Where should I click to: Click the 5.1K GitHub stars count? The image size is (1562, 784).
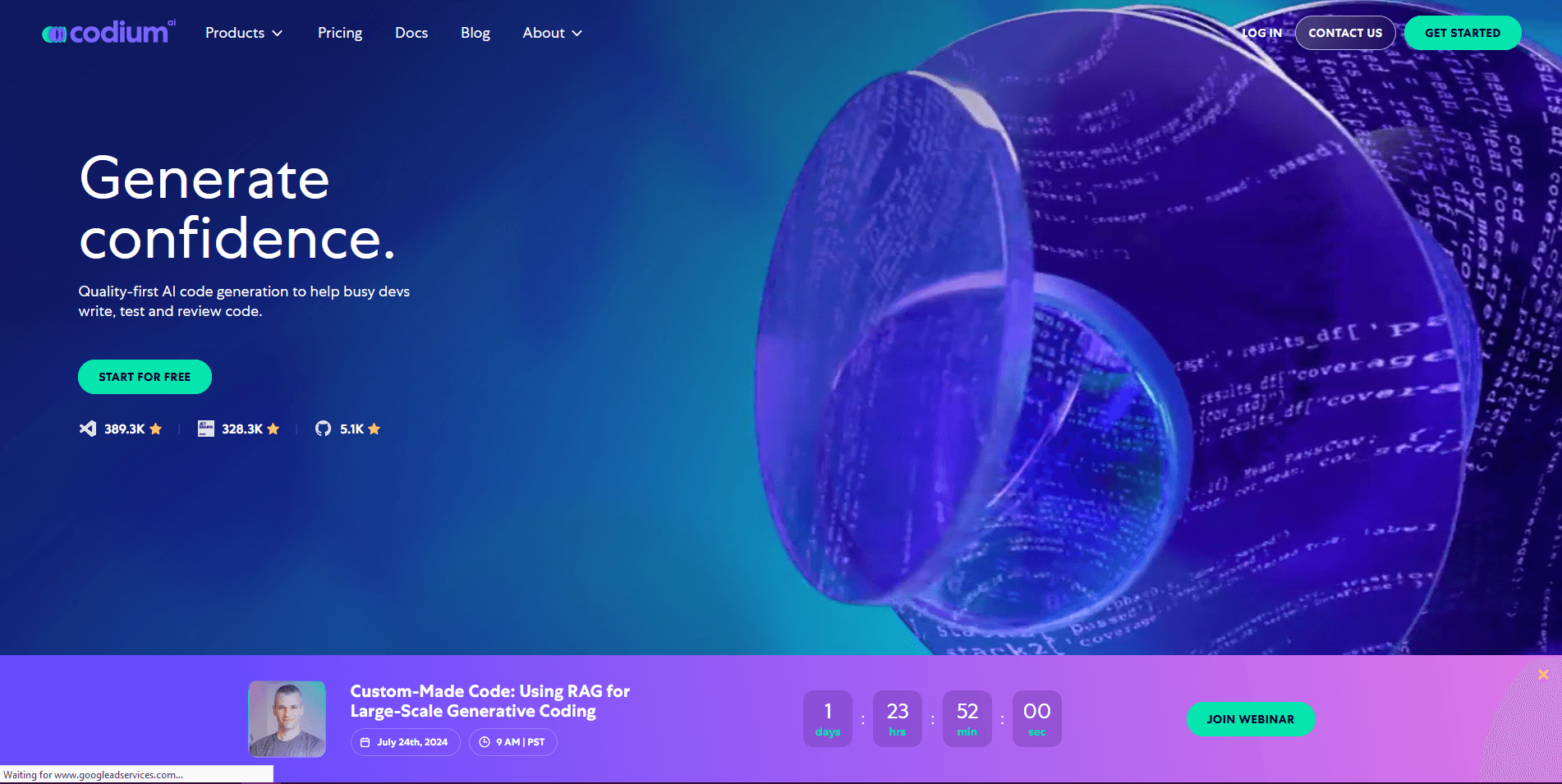[x=352, y=429]
